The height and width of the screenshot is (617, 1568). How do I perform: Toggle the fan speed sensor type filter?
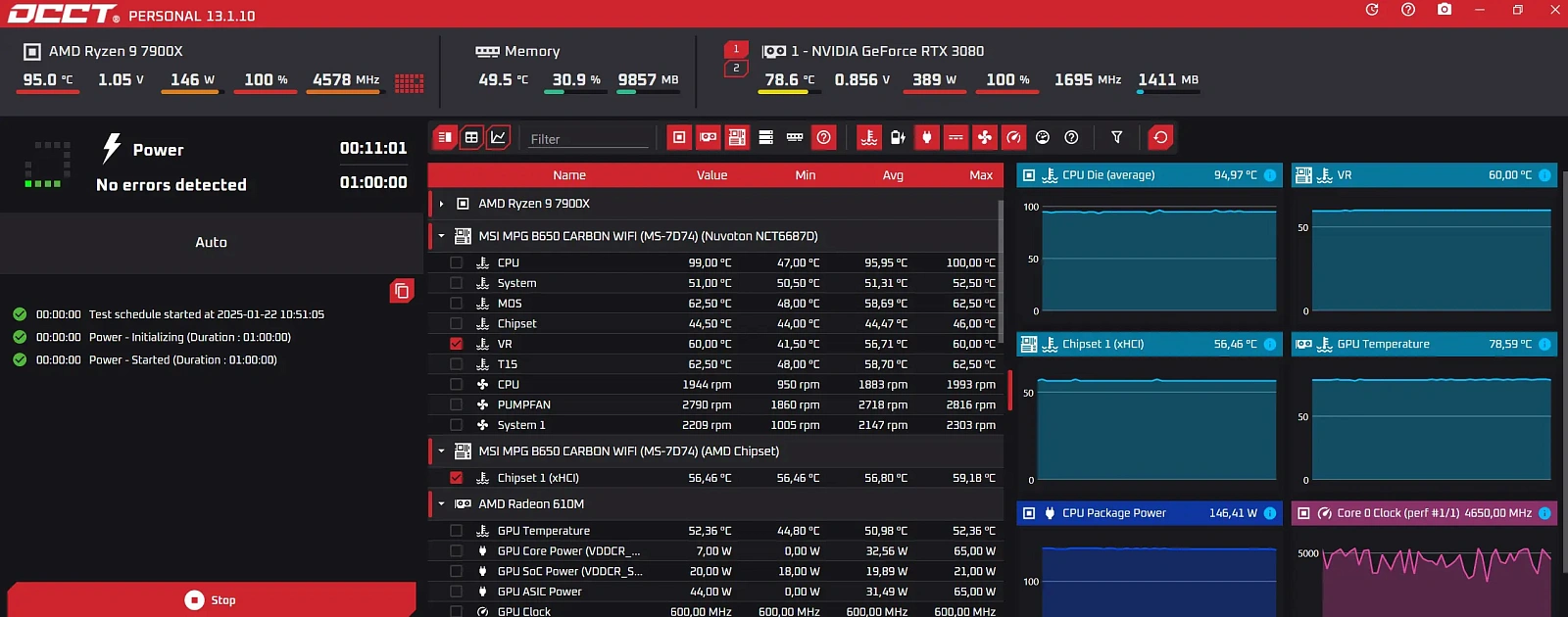pos(985,137)
